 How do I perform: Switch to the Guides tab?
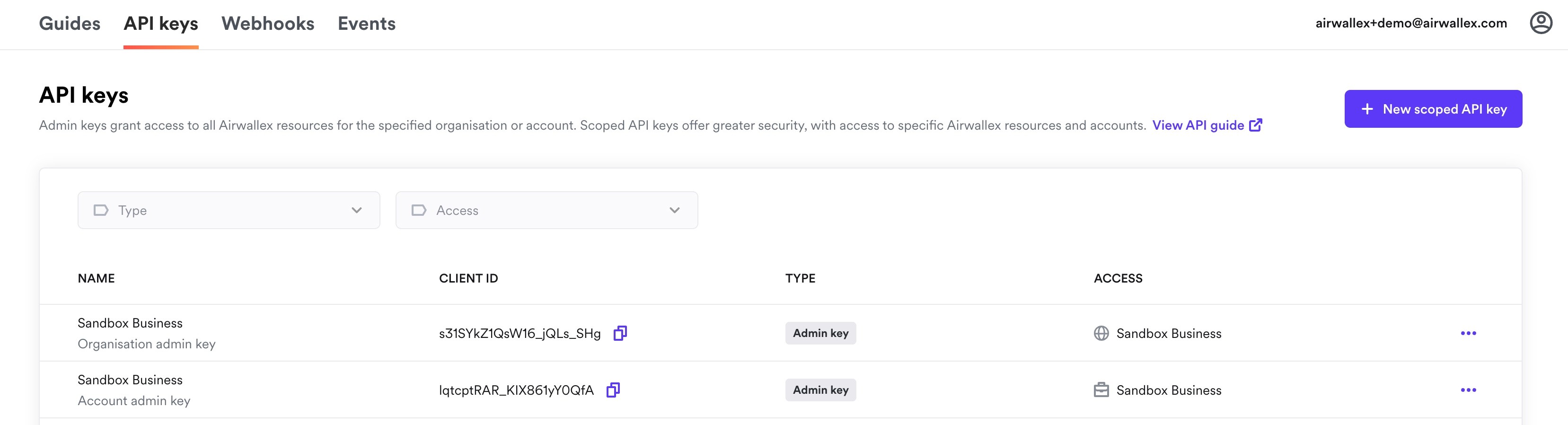(70, 23)
